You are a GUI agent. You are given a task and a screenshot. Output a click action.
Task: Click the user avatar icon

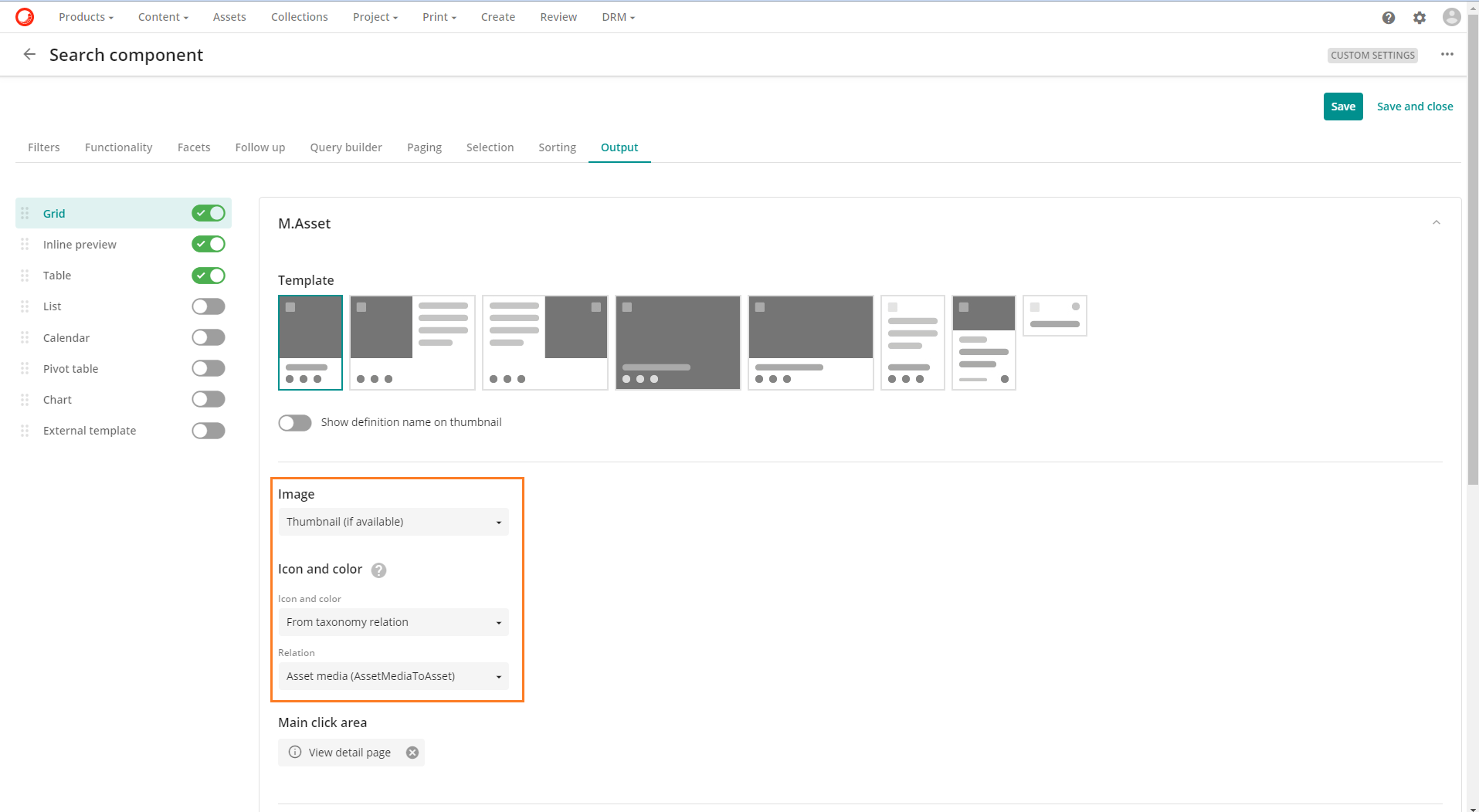click(1450, 17)
